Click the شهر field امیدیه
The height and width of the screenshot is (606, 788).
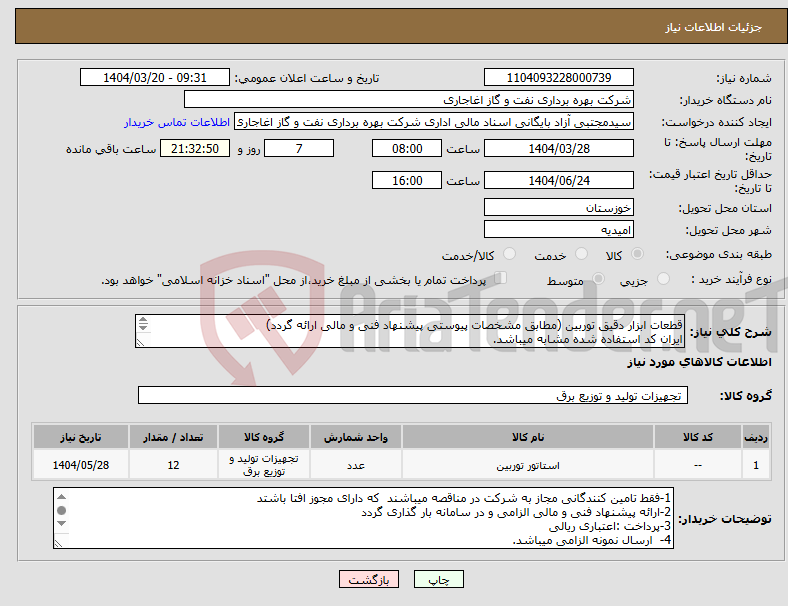tap(558, 229)
